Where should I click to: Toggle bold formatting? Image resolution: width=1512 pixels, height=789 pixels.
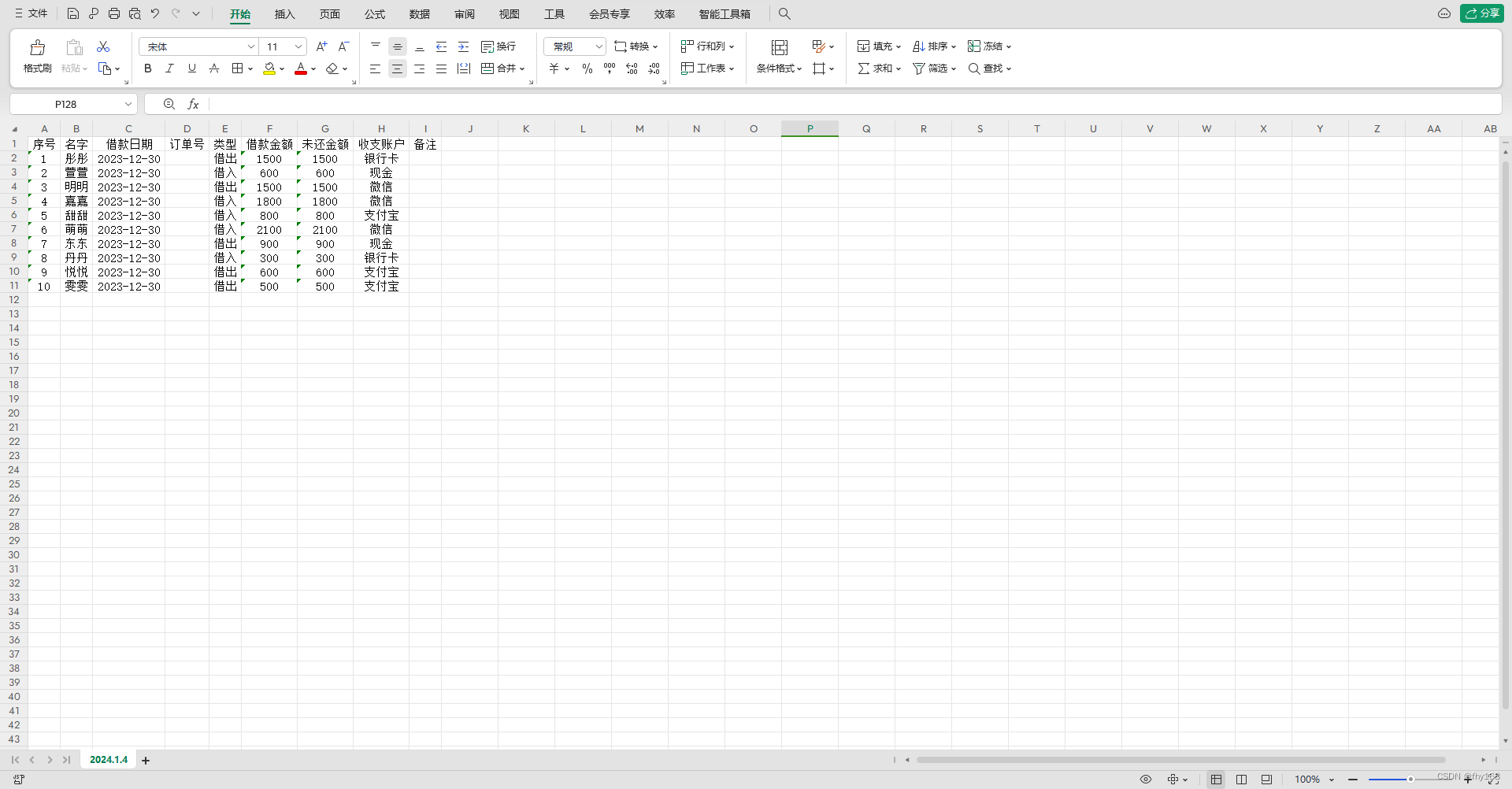tap(147, 69)
